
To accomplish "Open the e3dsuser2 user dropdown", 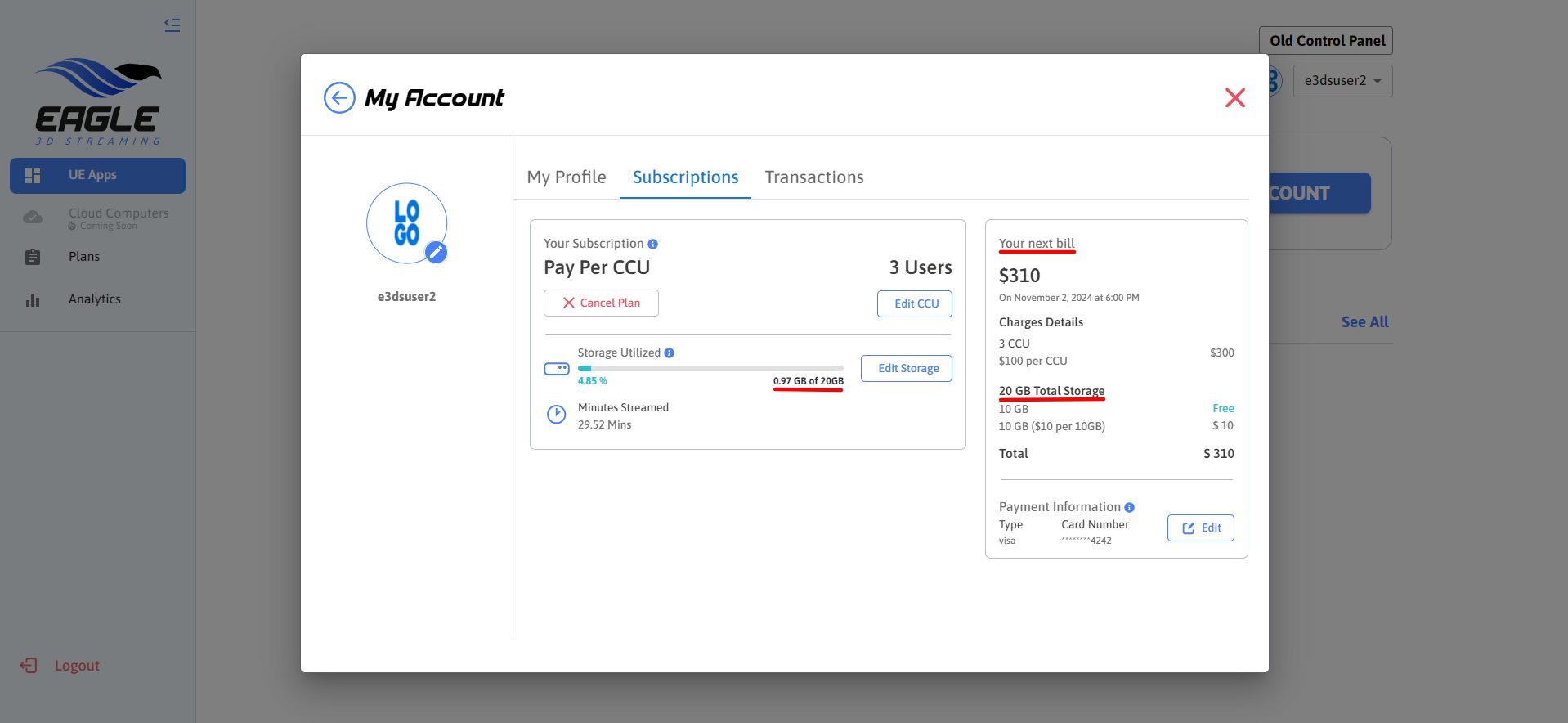I will (x=1342, y=81).
